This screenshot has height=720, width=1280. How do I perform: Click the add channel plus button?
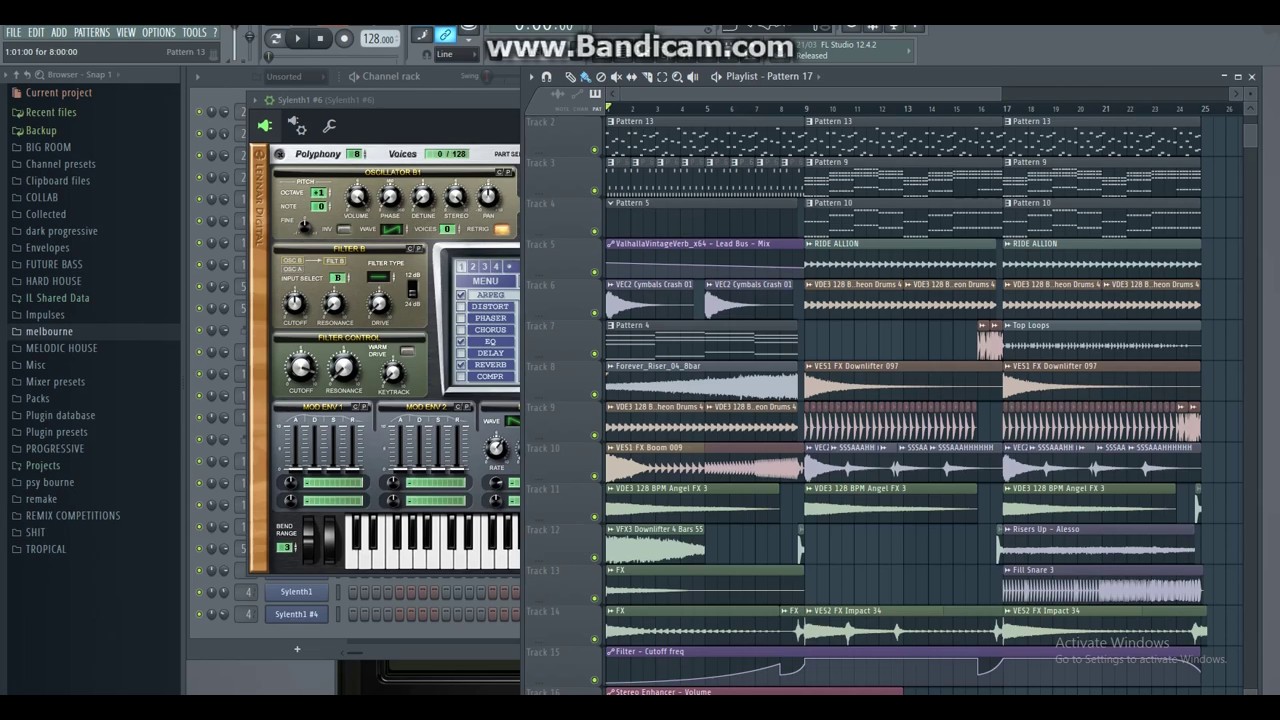tap(297, 650)
